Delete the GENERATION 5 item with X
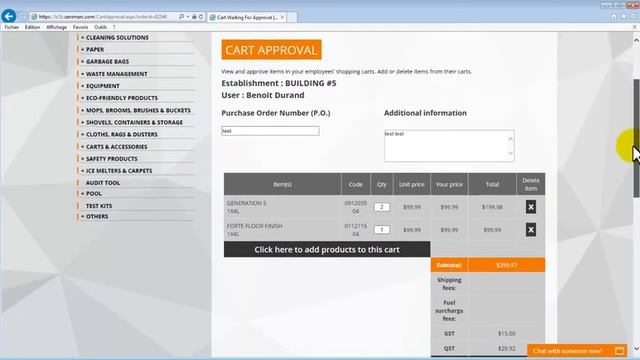640x360 pixels. click(x=531, y=207)
